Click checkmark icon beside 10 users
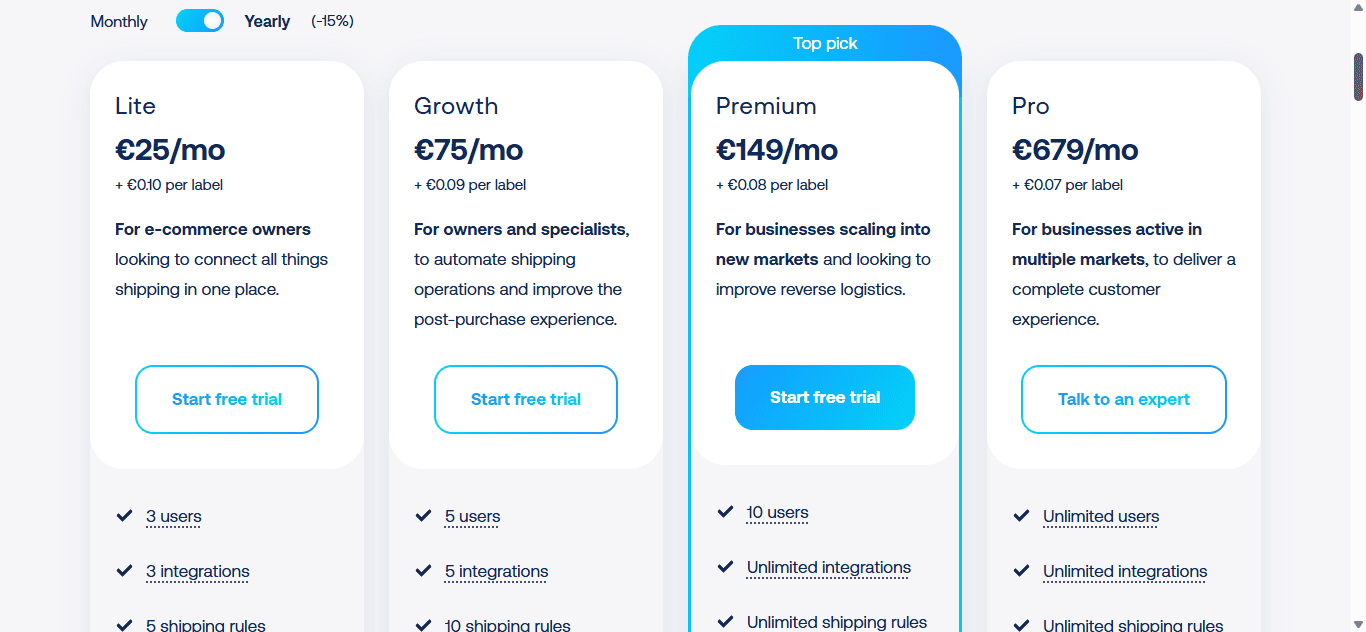The width and height of the screenshot is (1366, 632). pyautogui.click(x=725, y=512)
